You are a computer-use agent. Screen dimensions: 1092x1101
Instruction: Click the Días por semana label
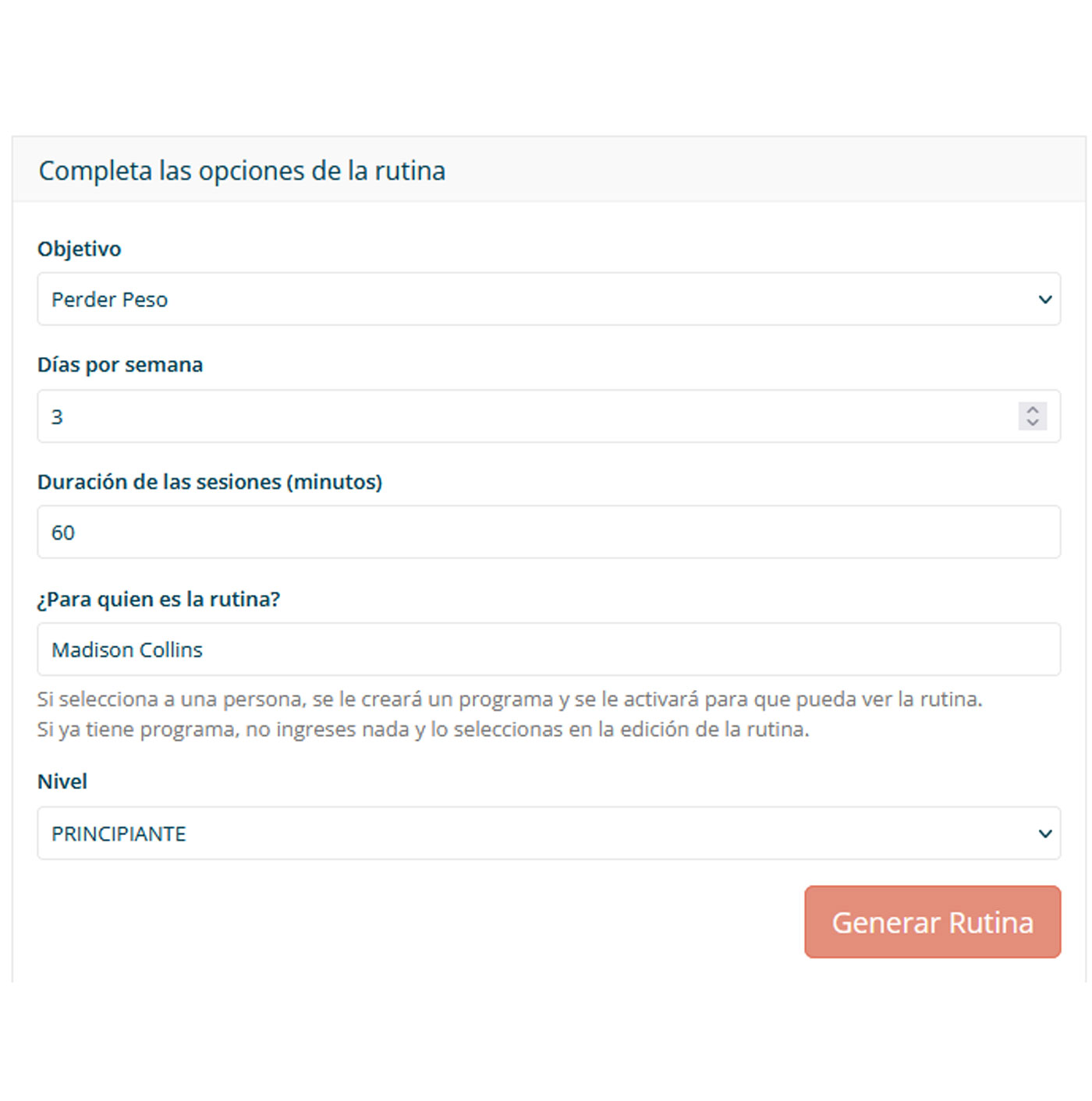point(120,365)
